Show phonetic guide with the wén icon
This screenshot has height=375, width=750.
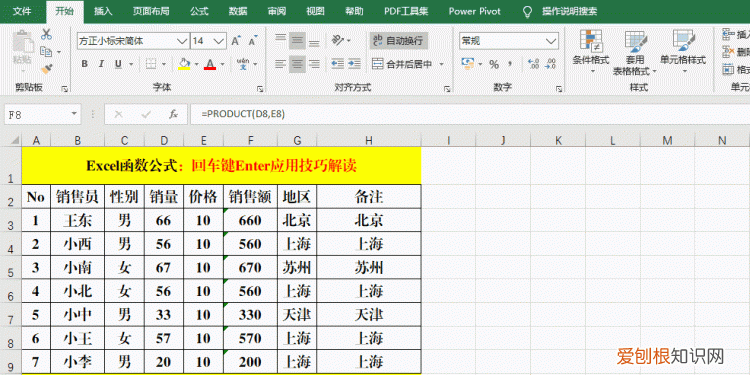coord(243,64)
